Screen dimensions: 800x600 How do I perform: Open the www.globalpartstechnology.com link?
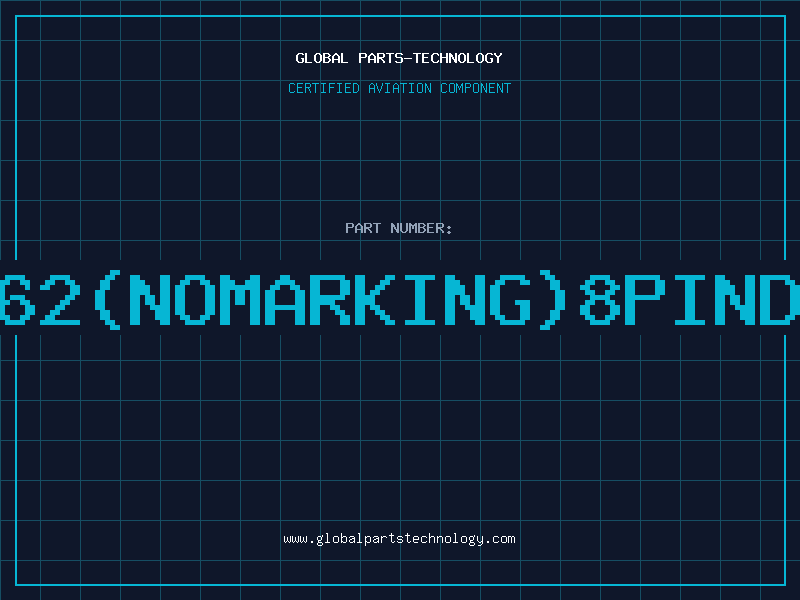click(x=399, y=539)
